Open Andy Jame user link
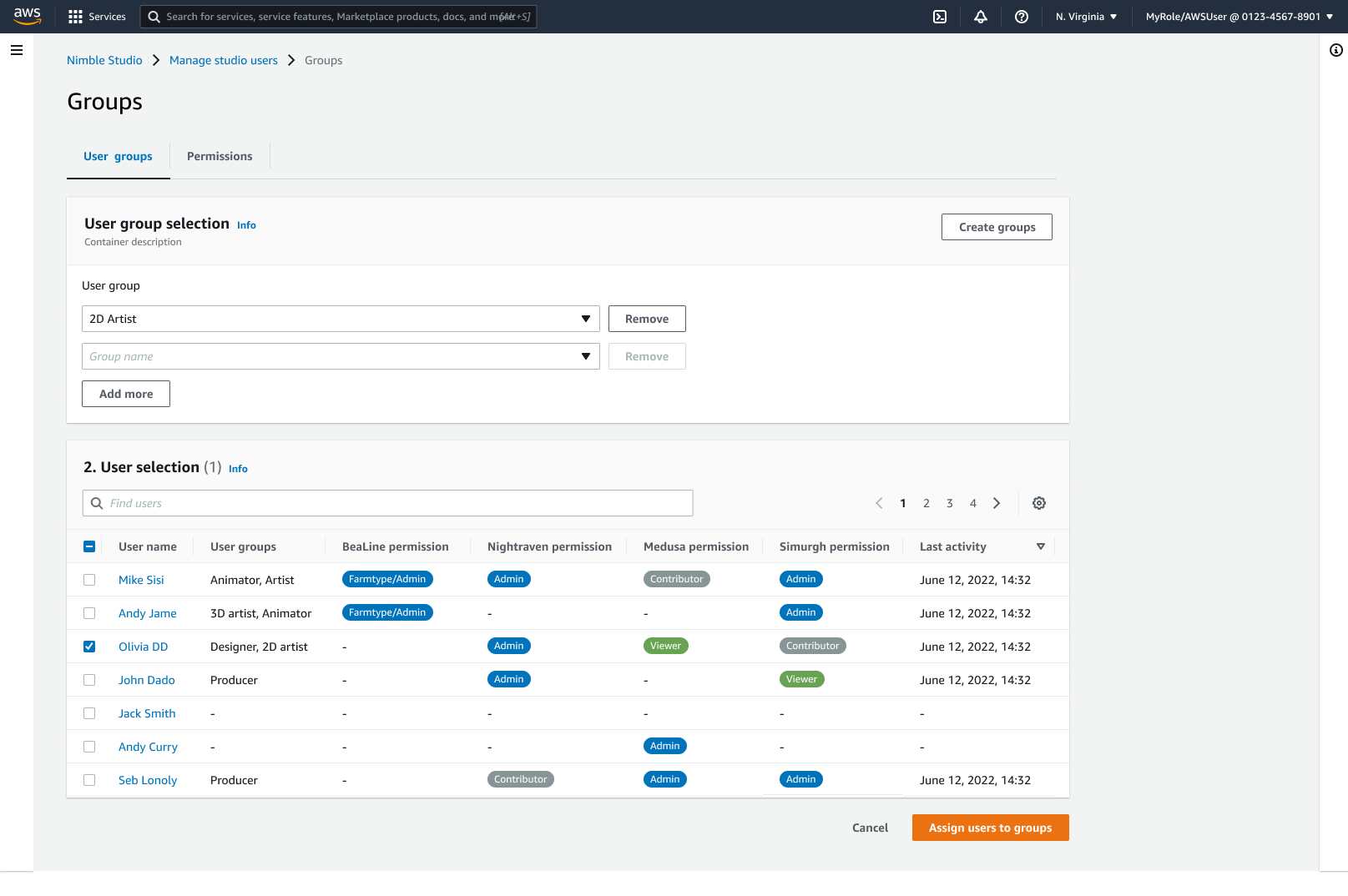Screen dimensions: 1348x896 148,613
